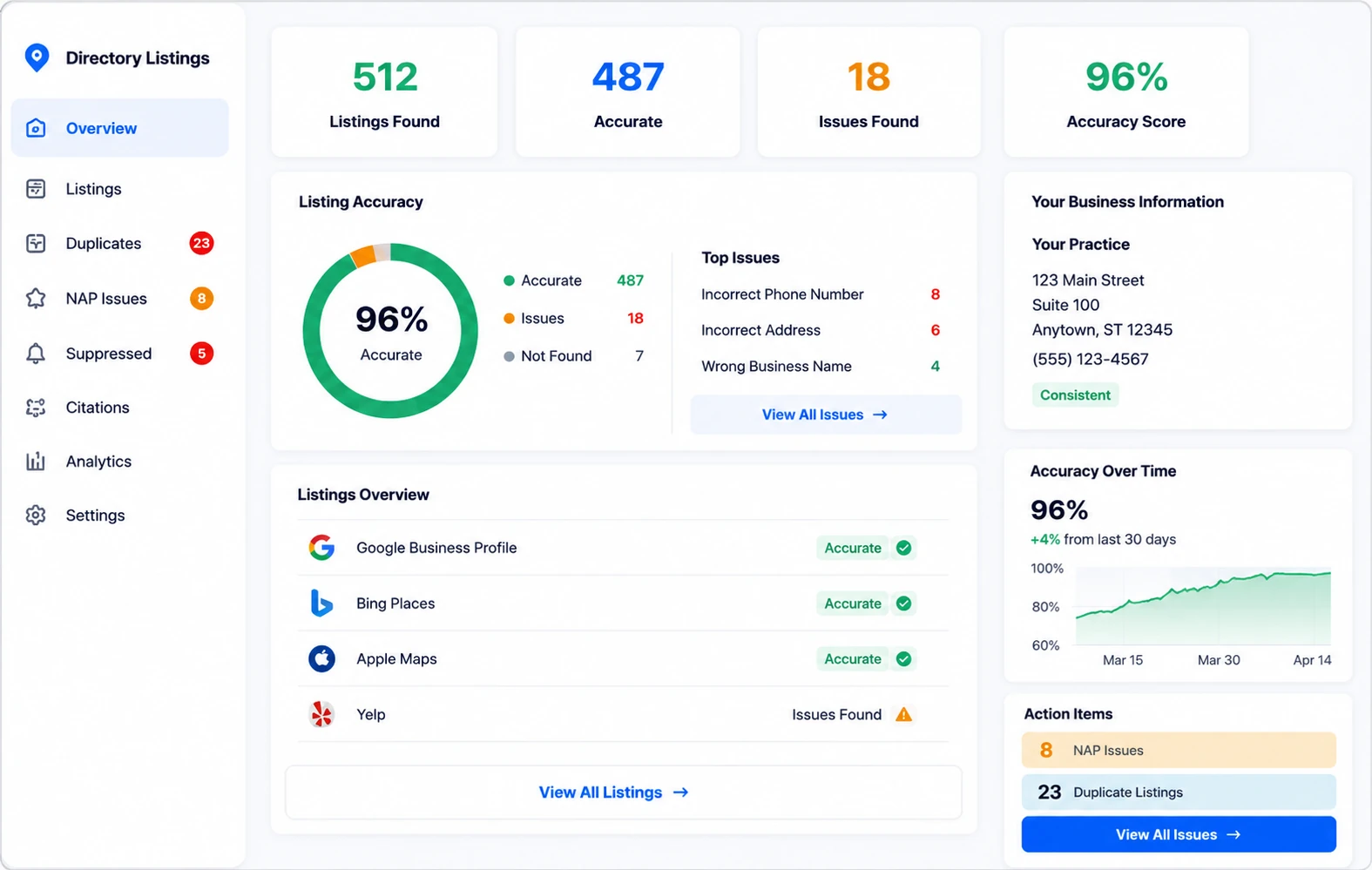Viewport: 1372px width, 870px height.
Task: Click the Directory Listings map pin logo
Action: pyautogui.click(x=37, y=57)
